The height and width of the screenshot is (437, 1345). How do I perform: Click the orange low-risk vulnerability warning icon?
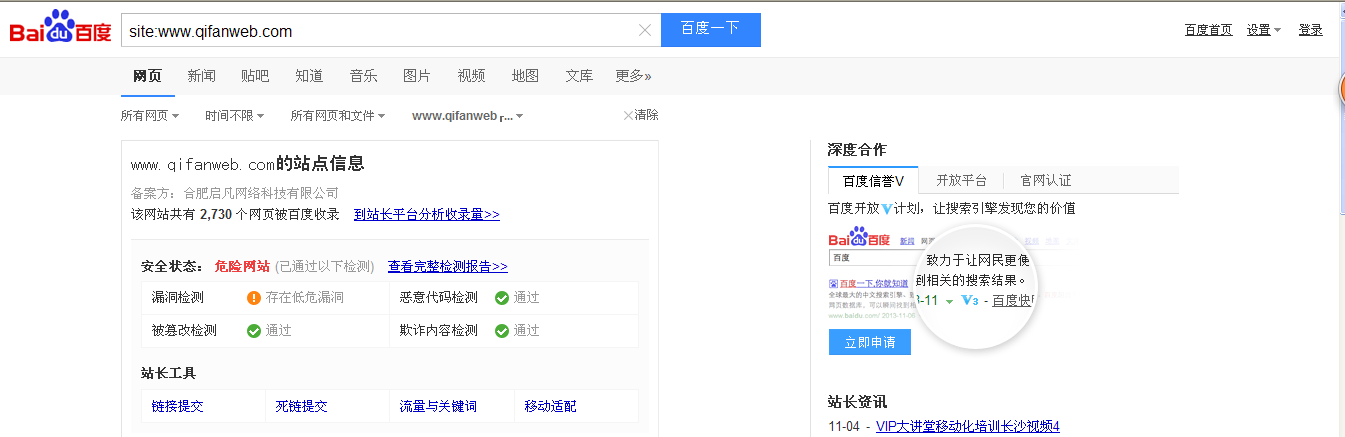(x=254, y=297)
